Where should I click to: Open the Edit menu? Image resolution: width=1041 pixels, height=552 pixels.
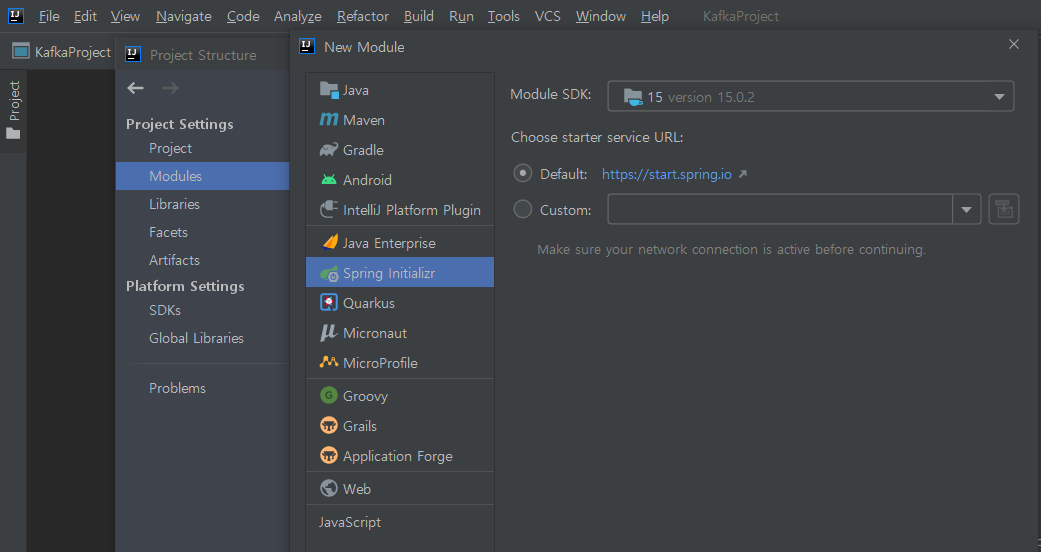click(85, 16)
